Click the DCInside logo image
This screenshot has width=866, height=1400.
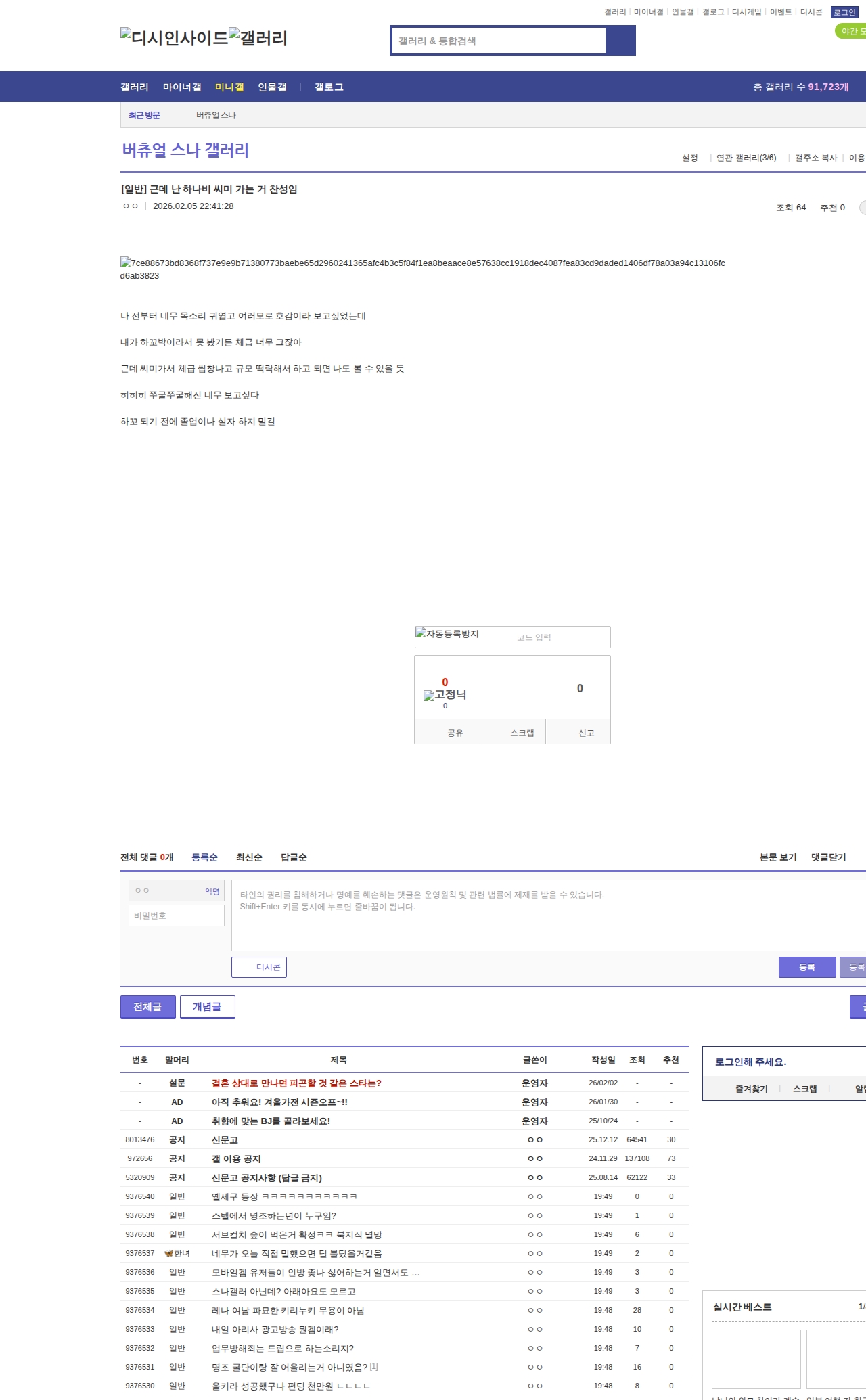coord(174,38)
